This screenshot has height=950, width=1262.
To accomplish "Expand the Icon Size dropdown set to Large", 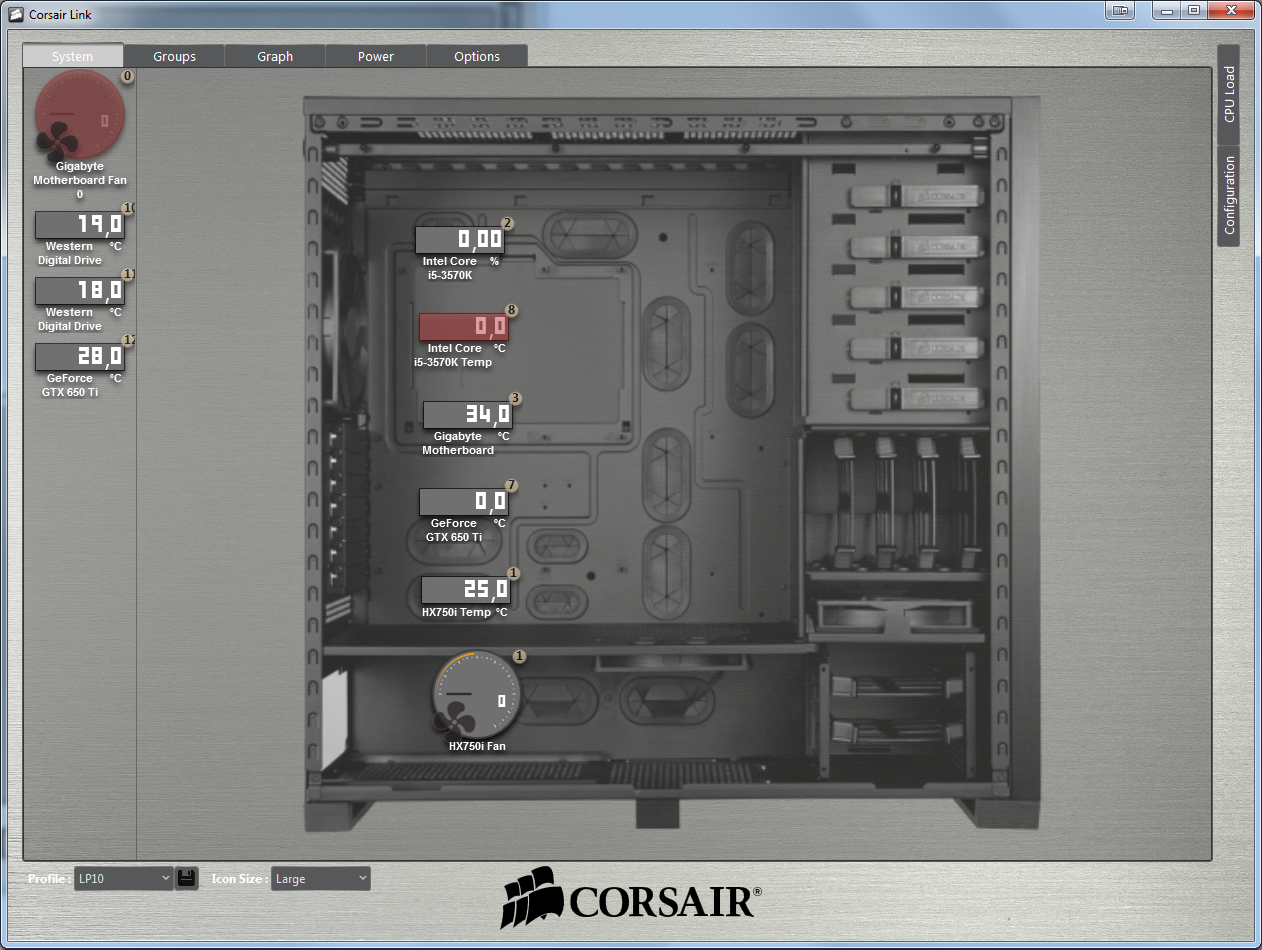I will pos(320,878).
